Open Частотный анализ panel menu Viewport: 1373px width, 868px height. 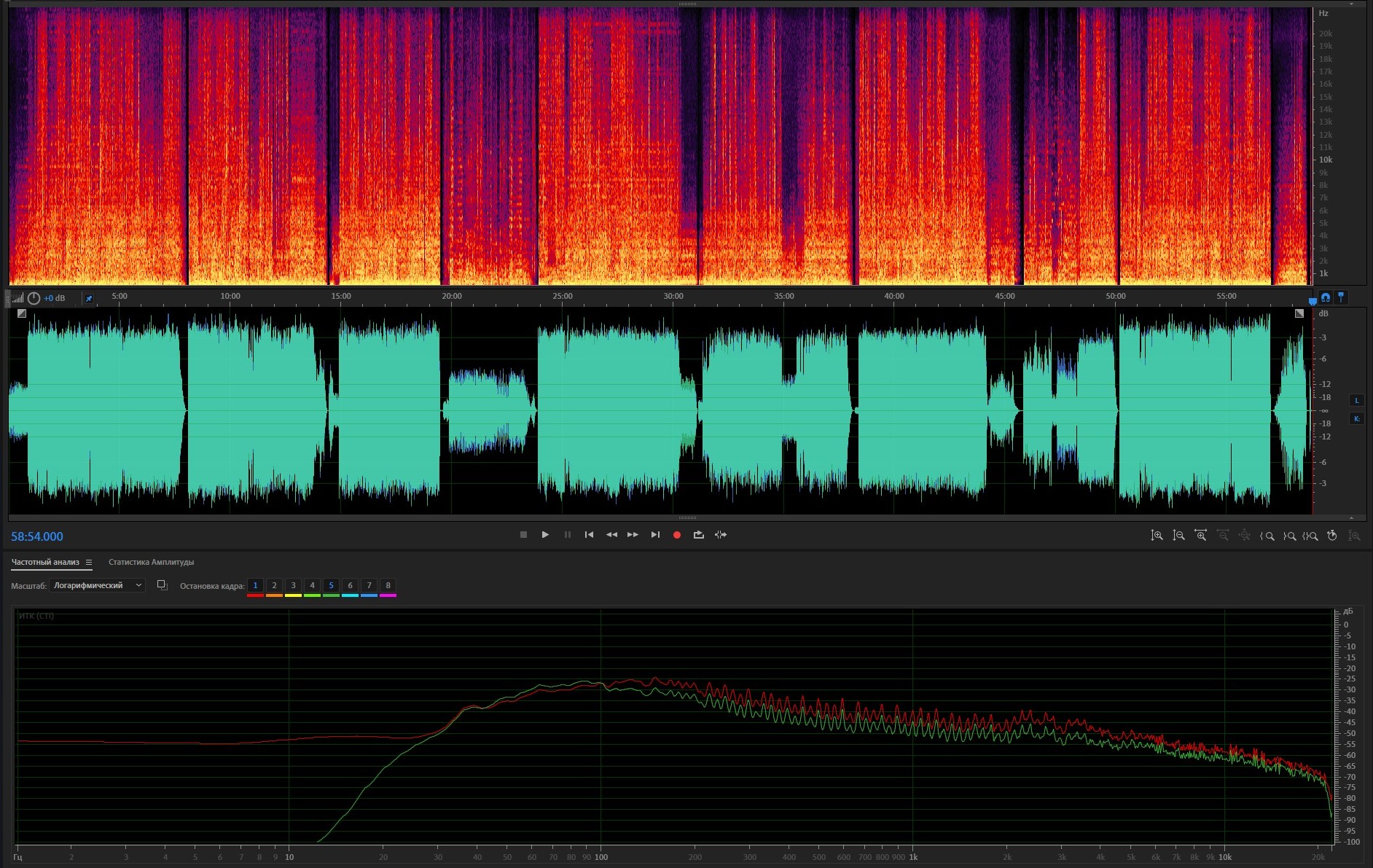click(x=89, y=562)
